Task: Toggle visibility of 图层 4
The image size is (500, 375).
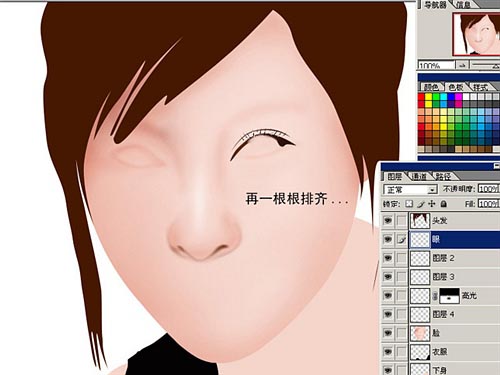Action: [x=388, y=314]
